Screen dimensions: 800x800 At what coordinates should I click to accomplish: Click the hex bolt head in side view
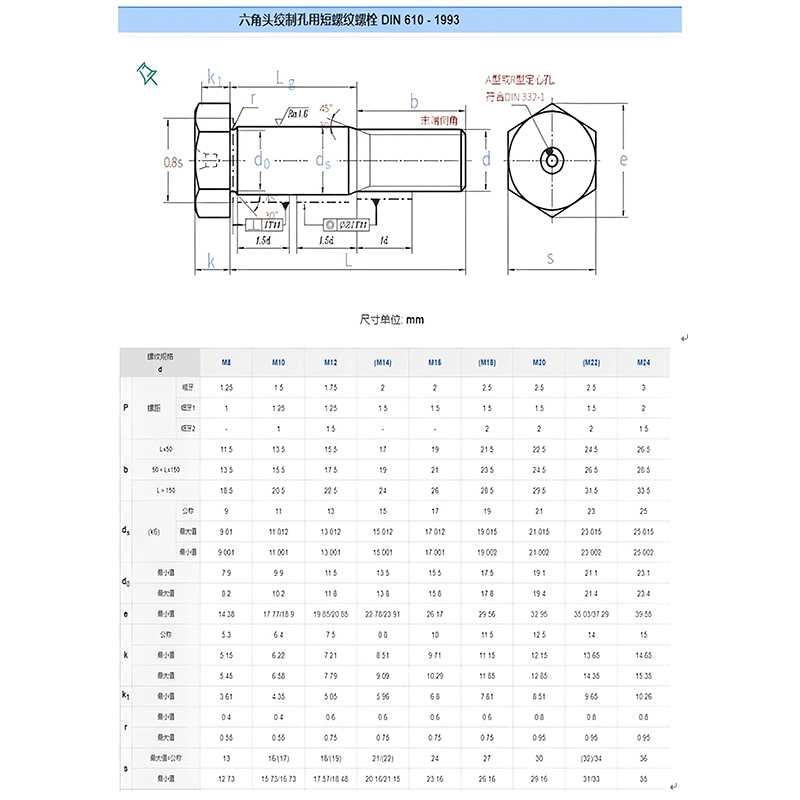pos(213,160)
